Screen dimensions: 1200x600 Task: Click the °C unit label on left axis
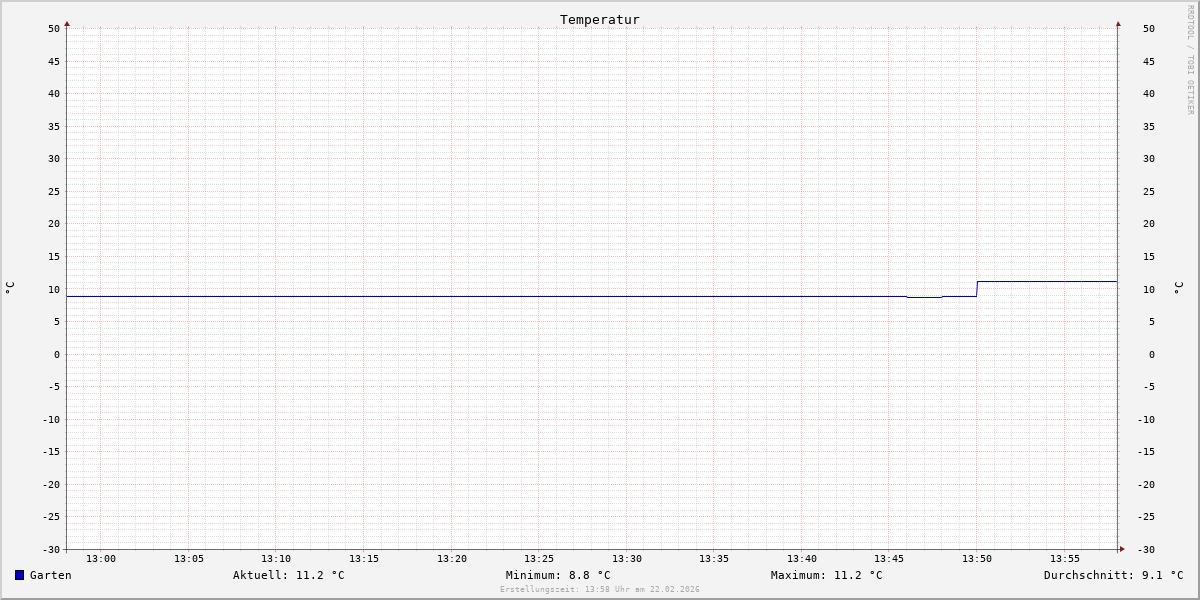point(10,288)
